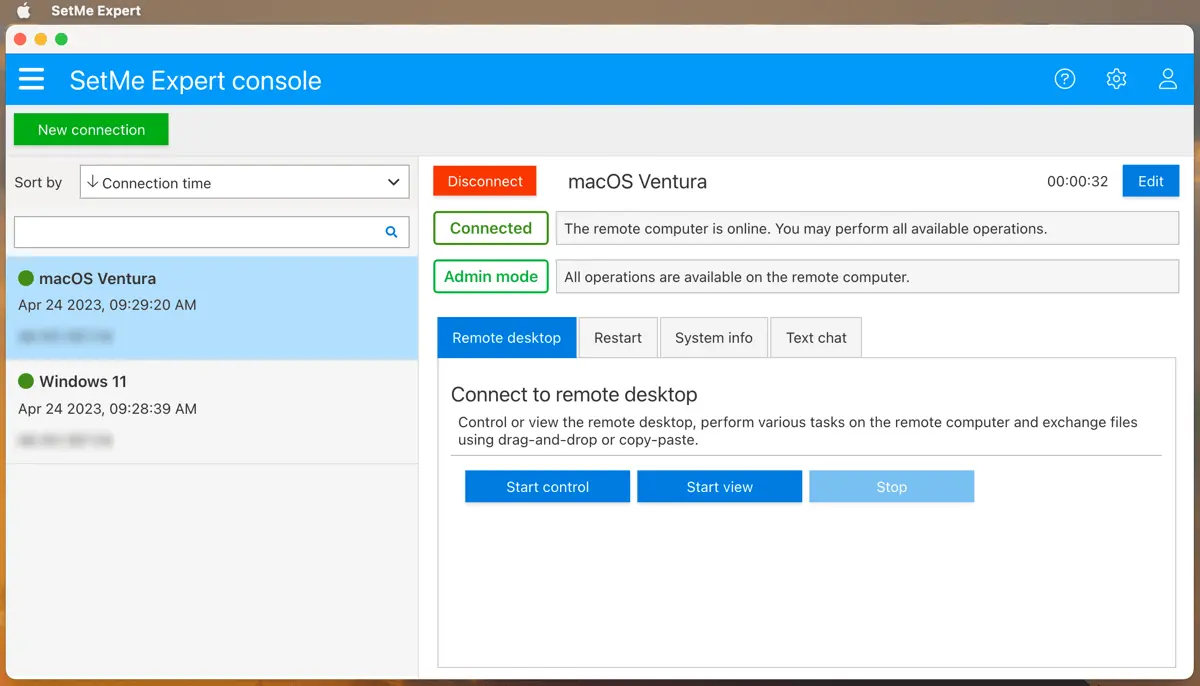Screen dimensions: 1200x686
Task: Click the Sort by label
Action: coord(38,183)
